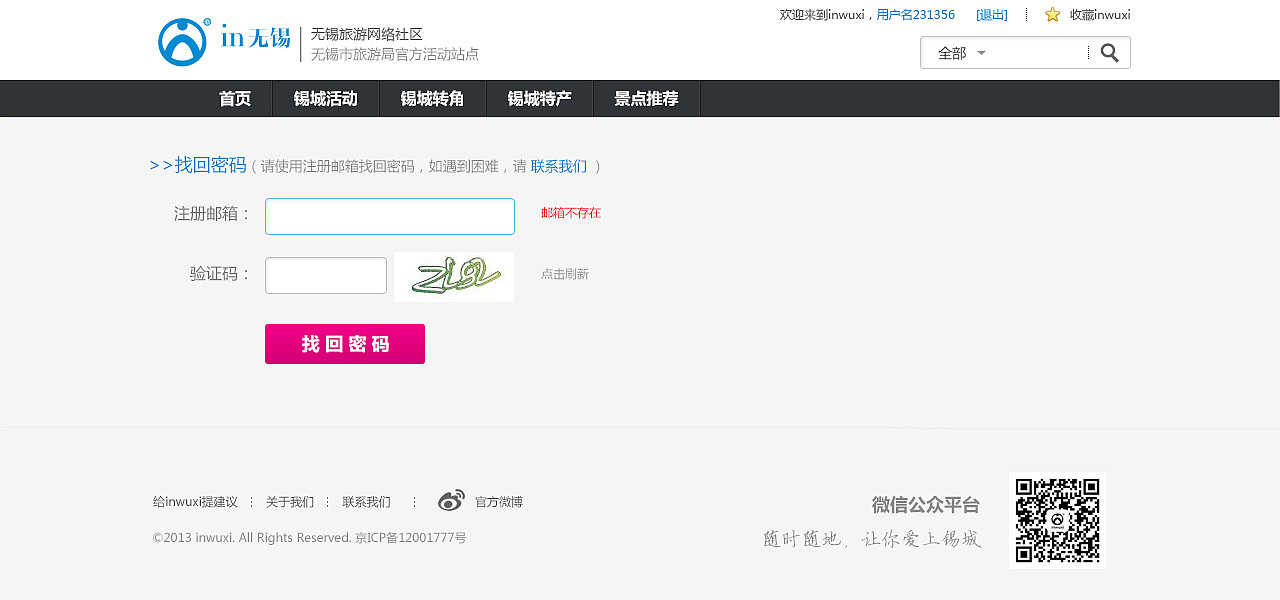Open the 锡城活动 navigation tab

coord(325,98)
